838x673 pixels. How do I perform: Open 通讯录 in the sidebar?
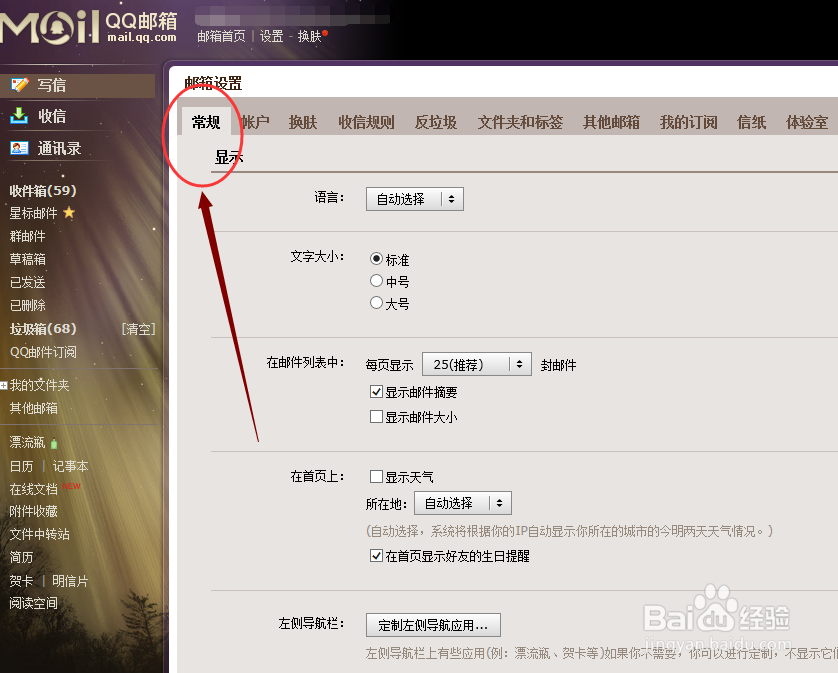(59, 148)
